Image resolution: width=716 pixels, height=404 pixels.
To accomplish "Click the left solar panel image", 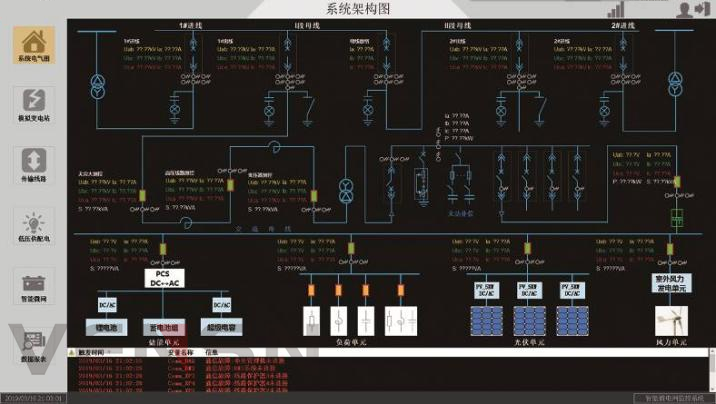I will (487, 321).
